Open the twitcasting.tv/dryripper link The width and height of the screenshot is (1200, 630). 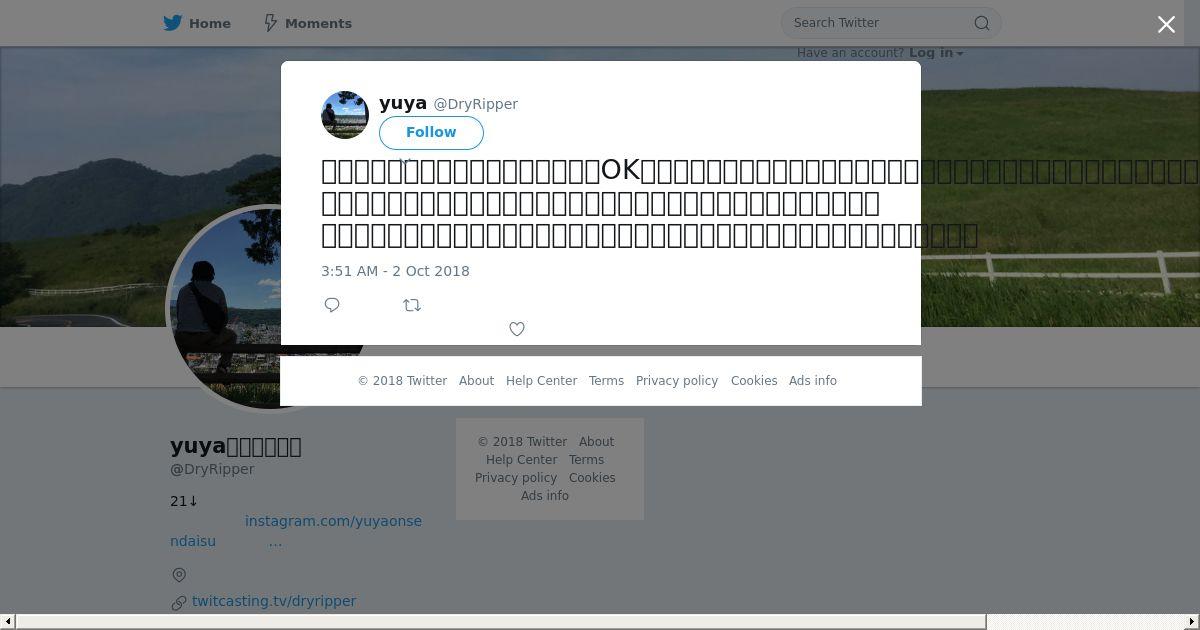tap(274, 601)
